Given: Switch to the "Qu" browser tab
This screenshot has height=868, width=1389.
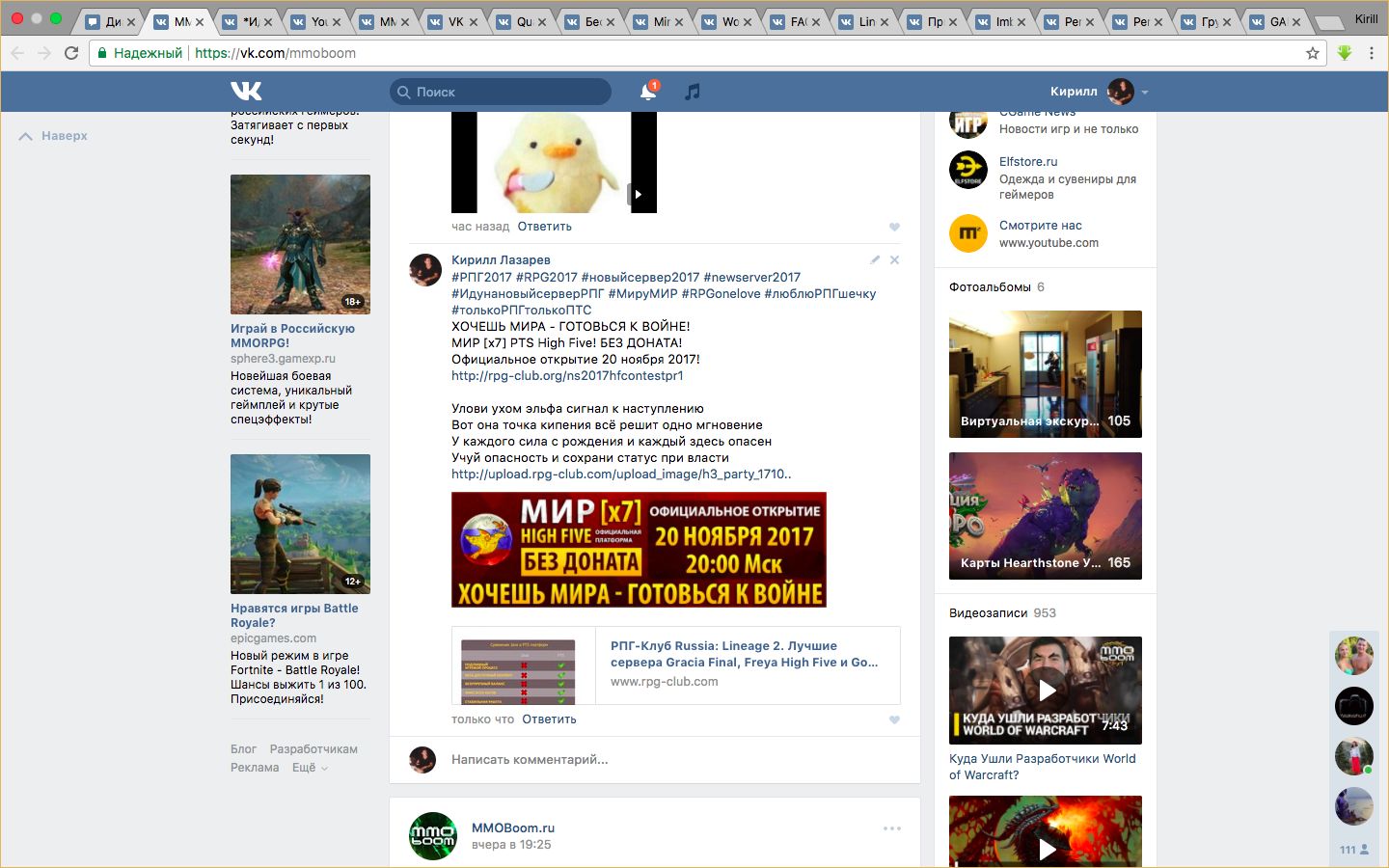Looking at the screenshot, I should [x=522, y=21].
